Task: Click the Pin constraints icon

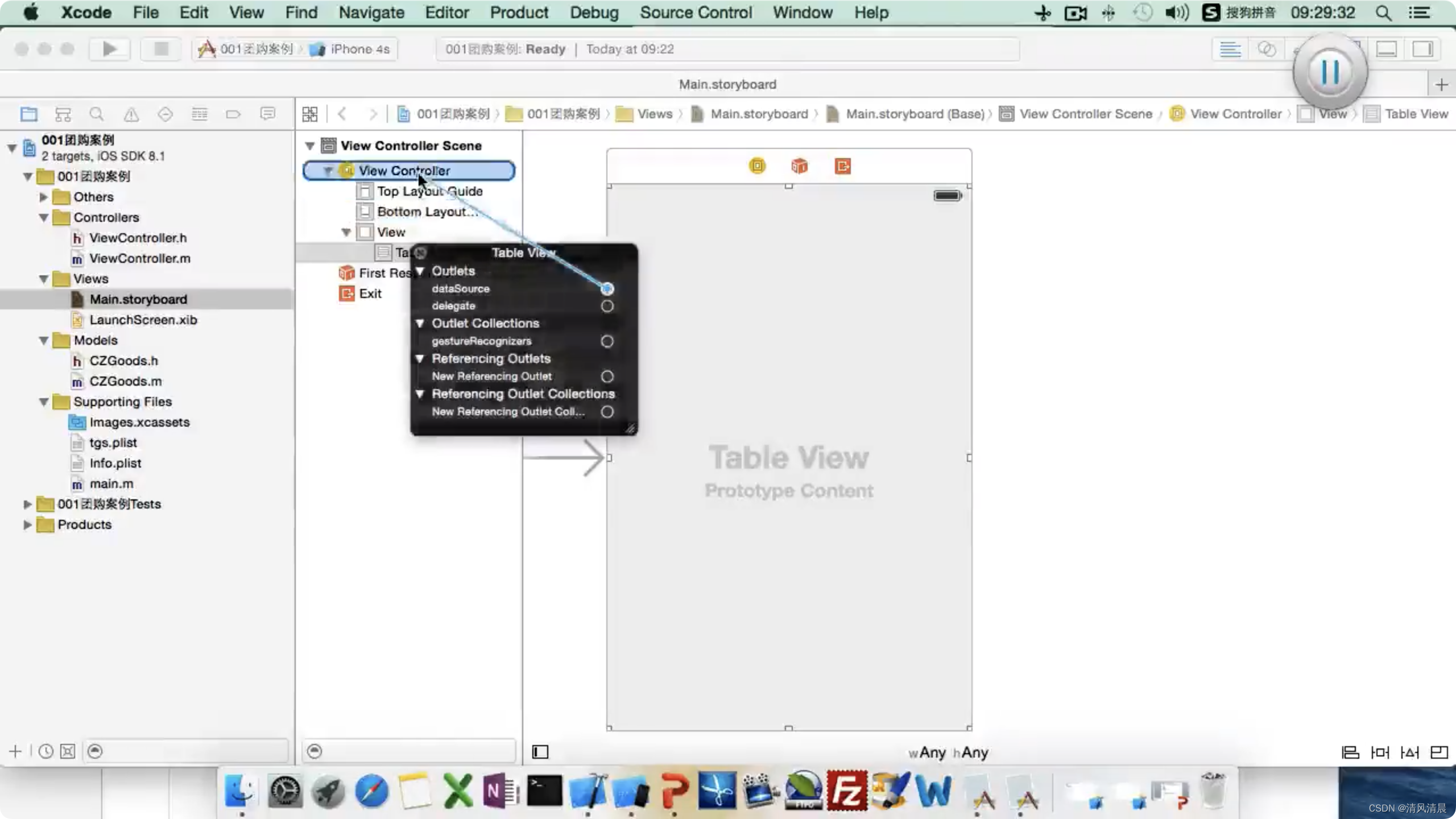Action: tap(1380, 752)
